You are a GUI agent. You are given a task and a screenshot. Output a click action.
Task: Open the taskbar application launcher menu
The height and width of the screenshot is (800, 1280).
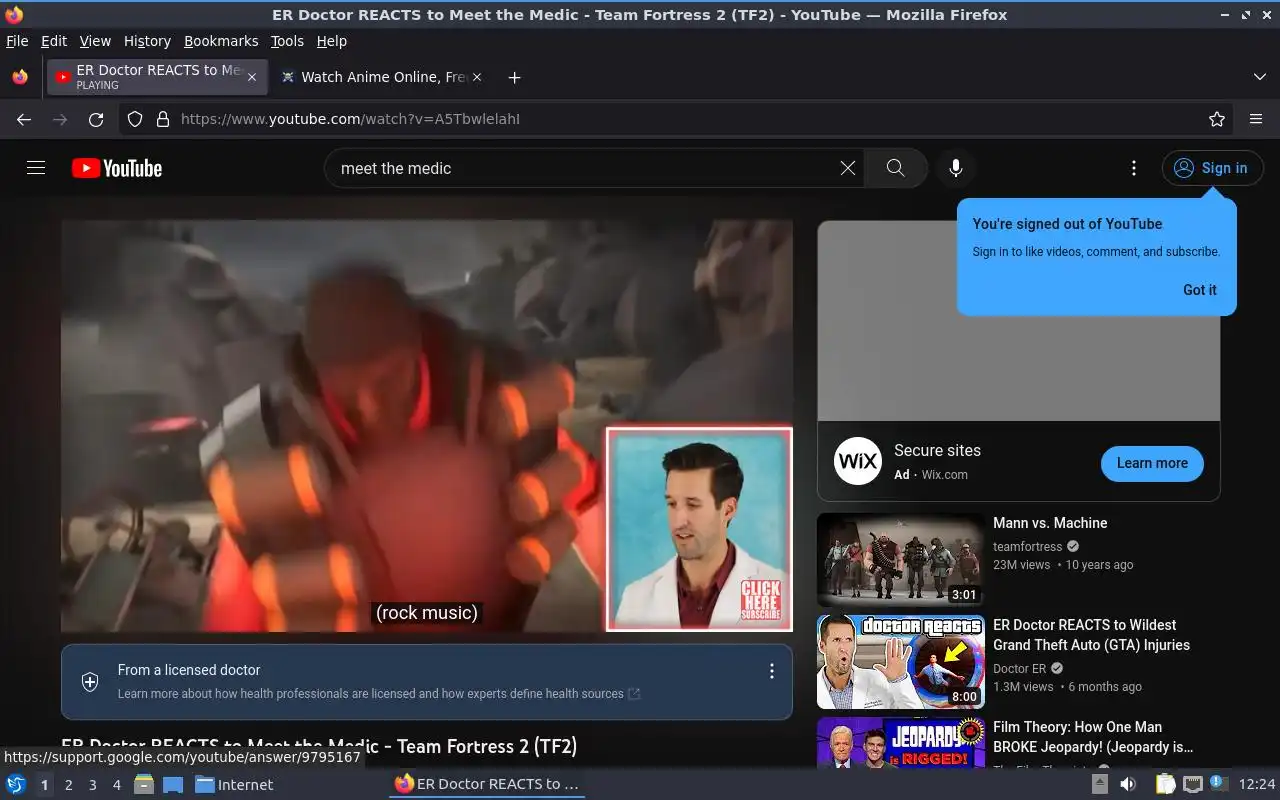click(x=16, y=784)
